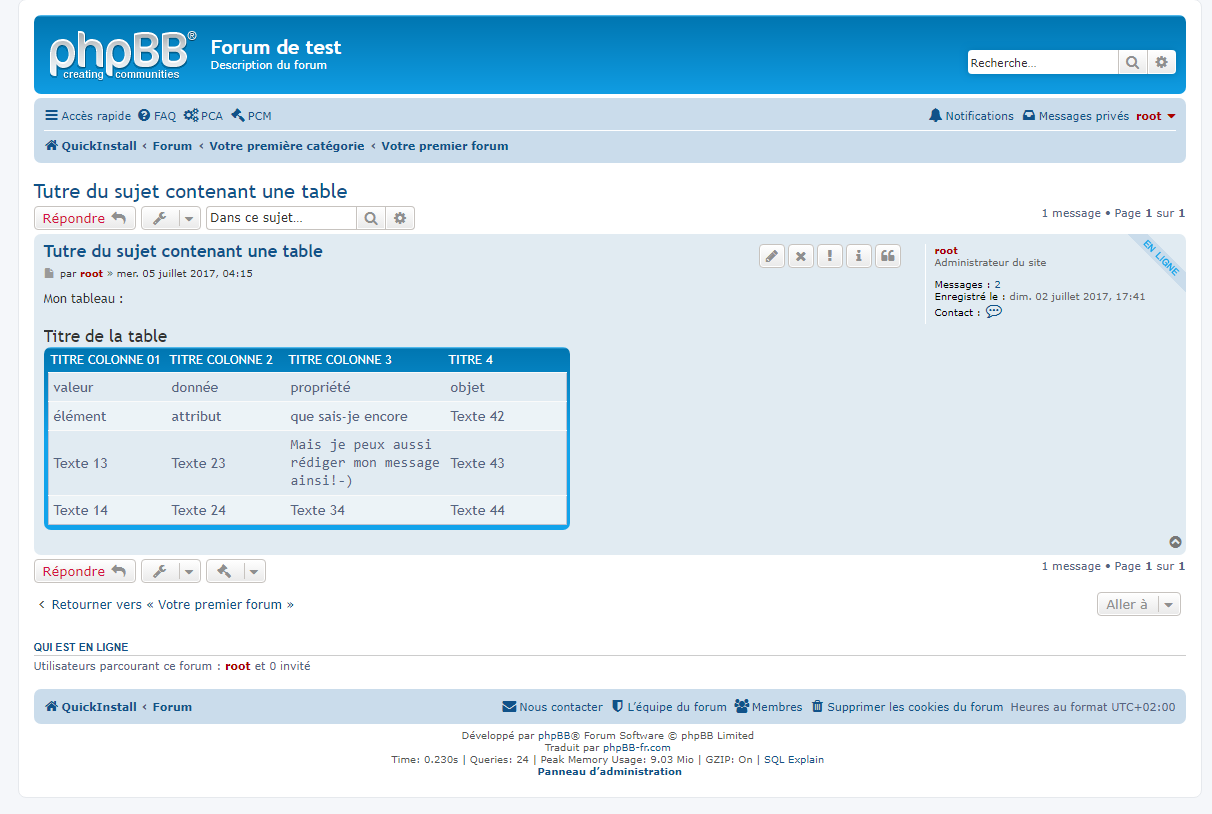The width and height of the screenshot is (1212, 814).
Task: Click the top Répondre button
Action: click(x=84, y=219)
